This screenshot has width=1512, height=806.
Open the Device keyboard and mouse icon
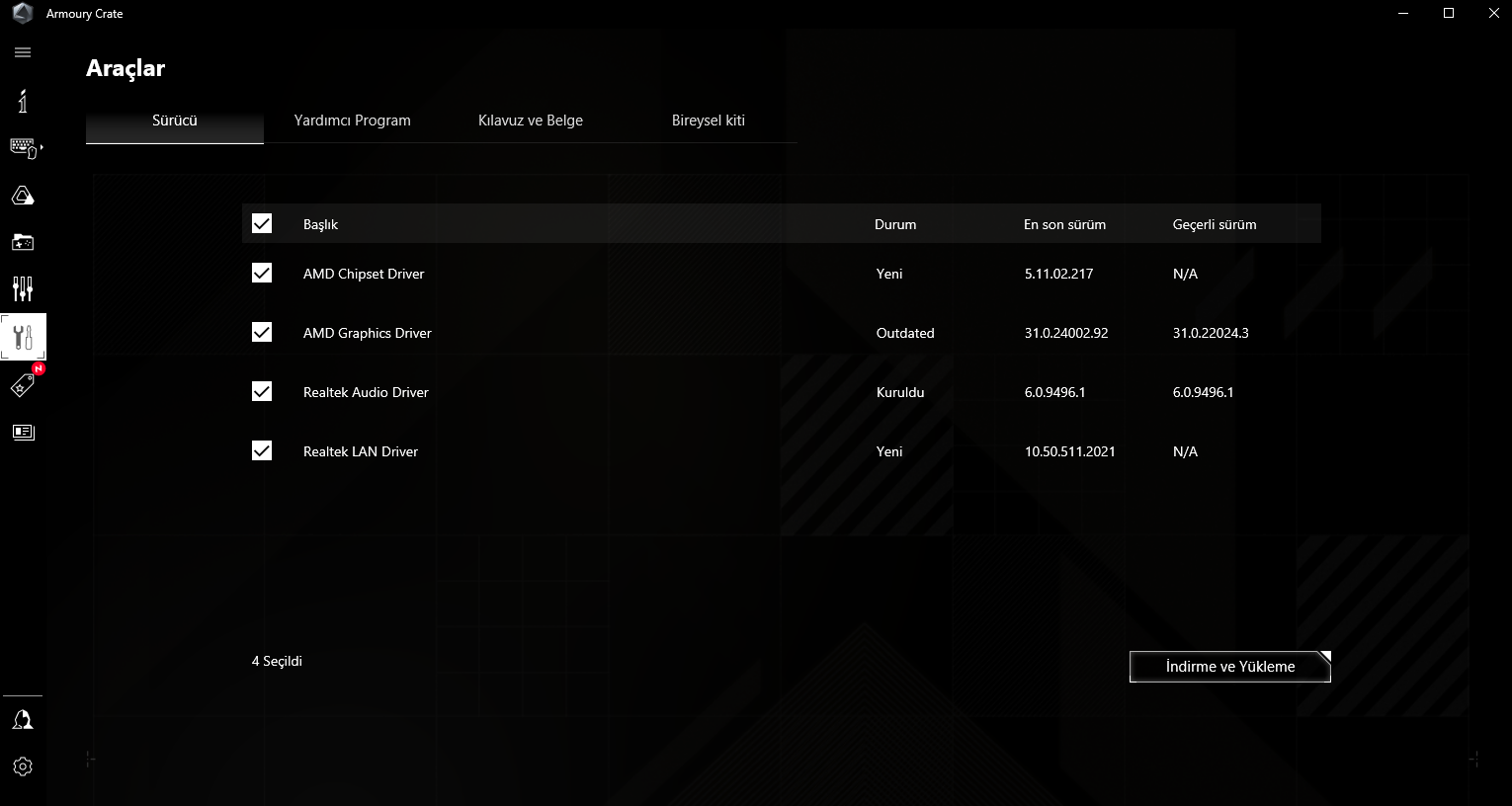pos(24,148)
